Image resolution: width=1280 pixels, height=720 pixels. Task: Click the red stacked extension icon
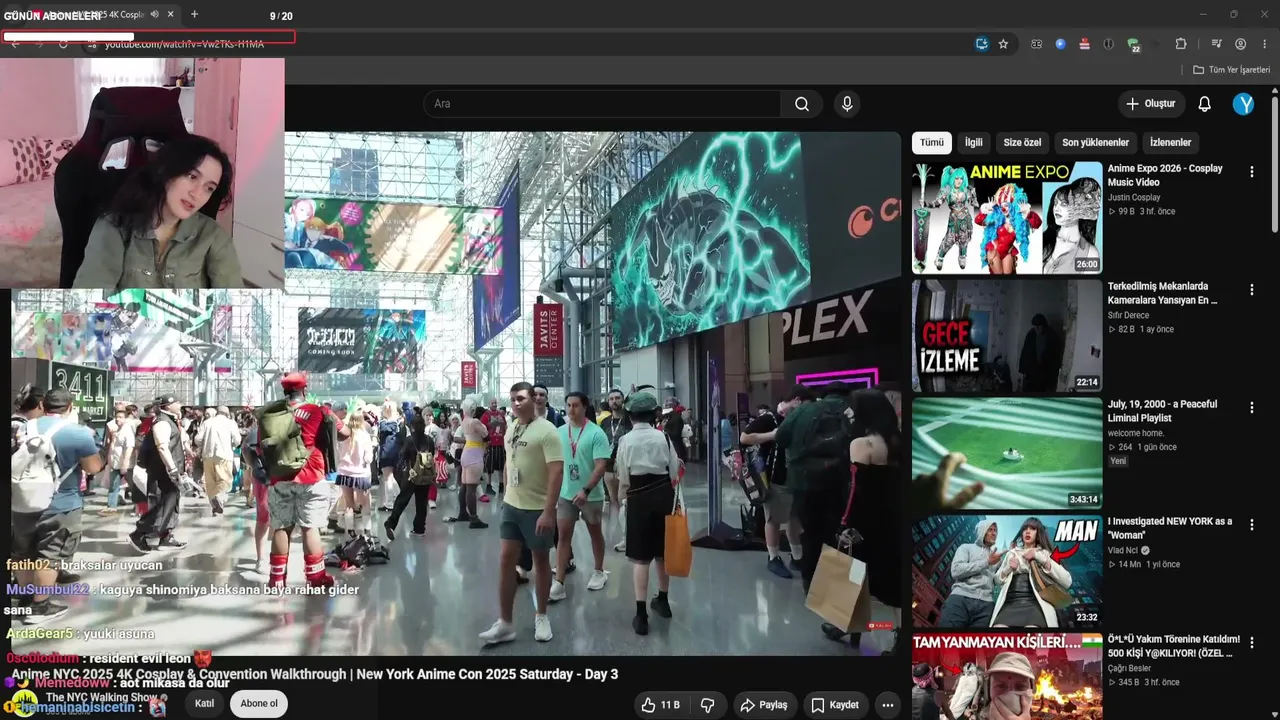point(1085,44)
